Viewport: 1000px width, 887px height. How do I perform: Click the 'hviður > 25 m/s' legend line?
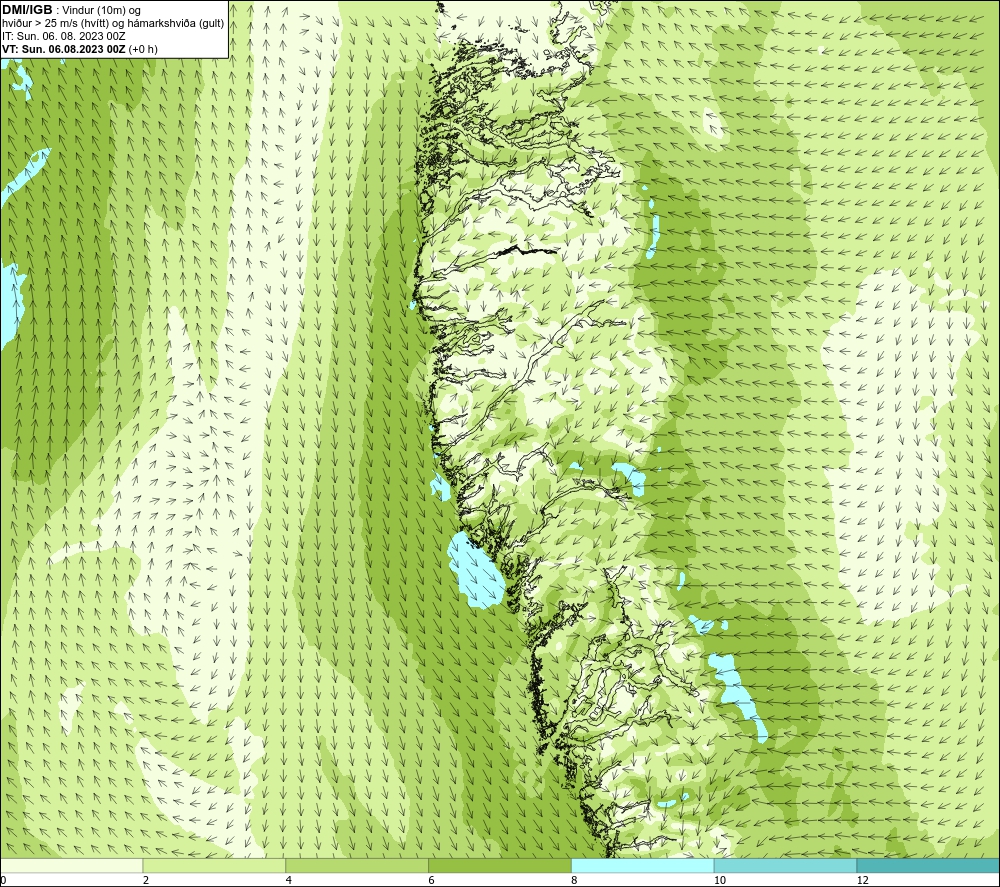coord(113,24)
